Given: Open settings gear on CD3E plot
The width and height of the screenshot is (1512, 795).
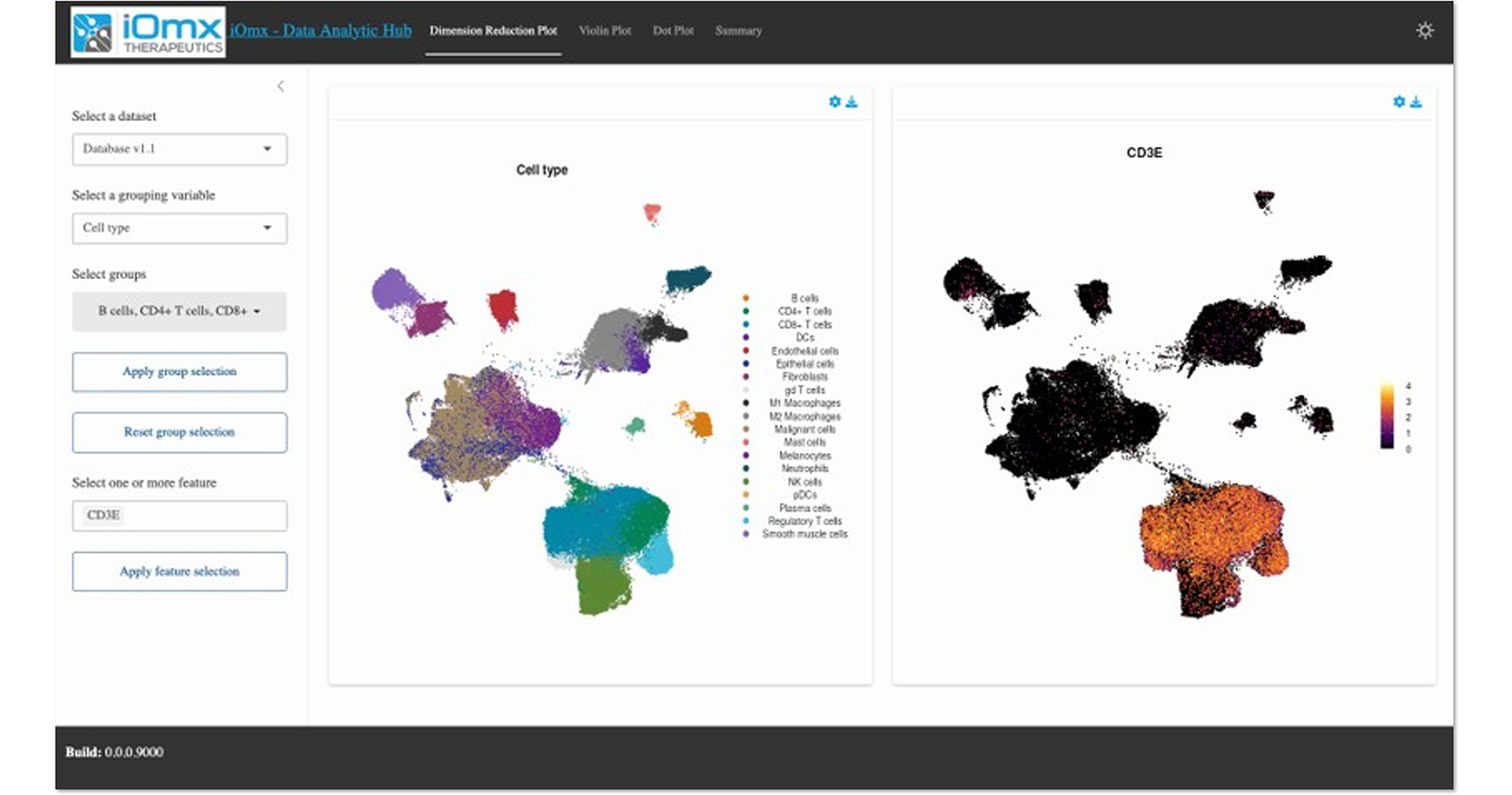Looking at the screenshot, I should tap(1399, 101).
